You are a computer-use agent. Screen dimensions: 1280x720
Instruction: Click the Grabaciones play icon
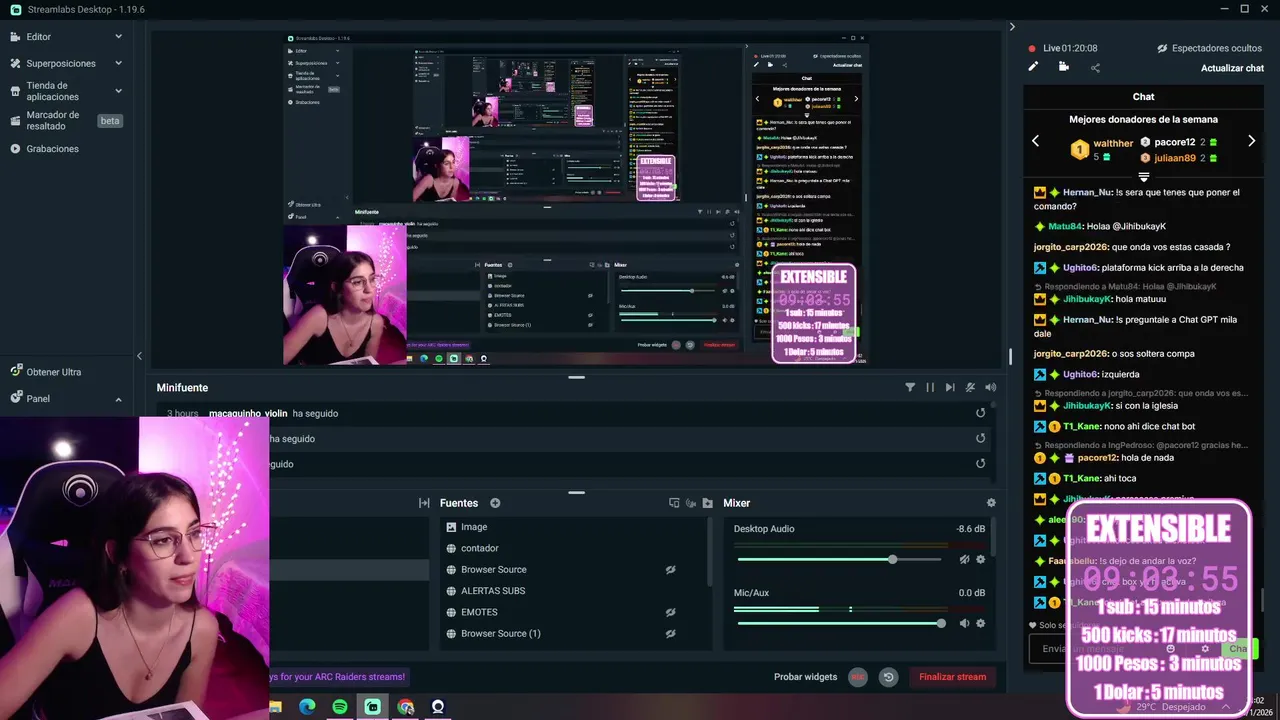15,149
